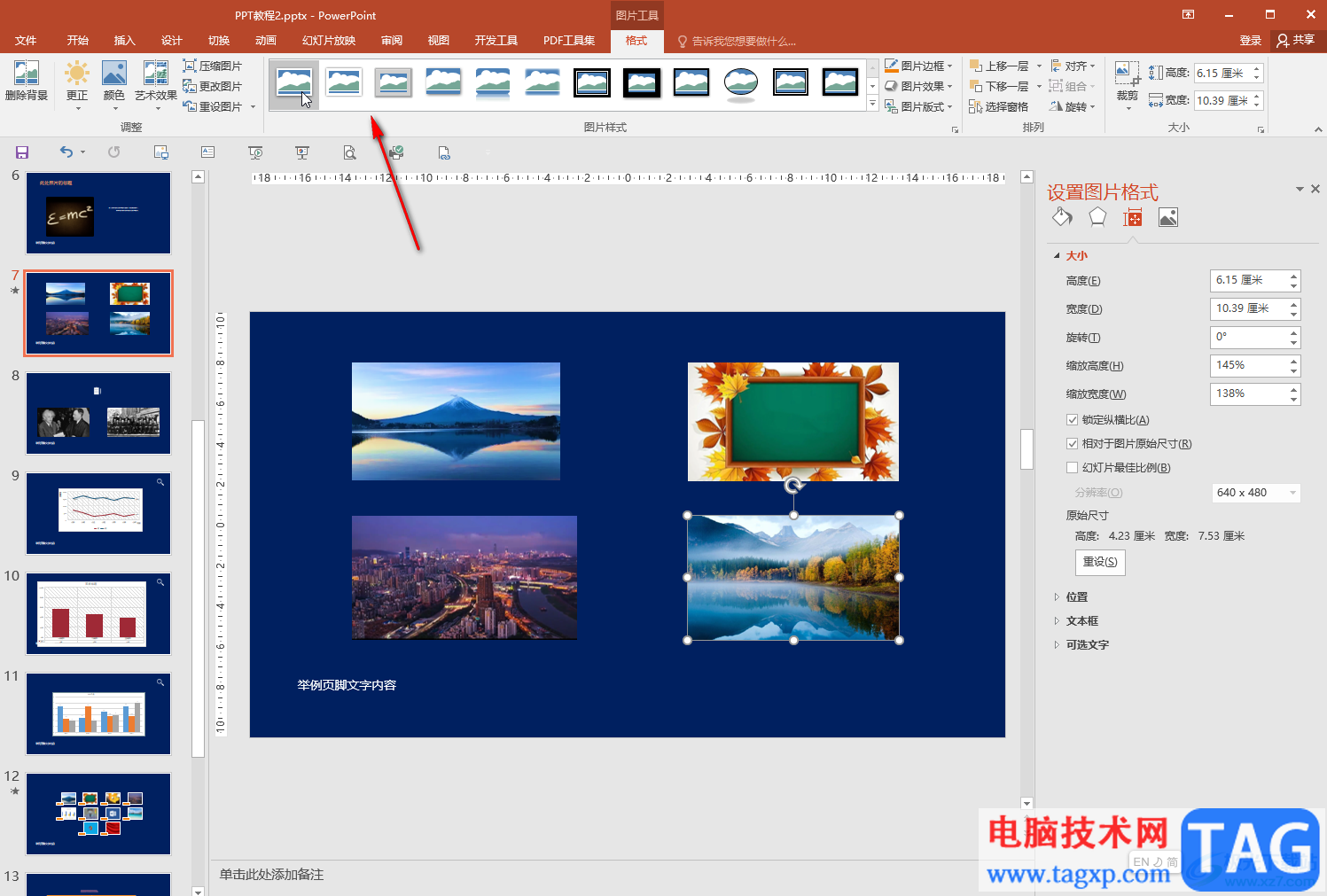Click the 缩放高度 (Scale Height) field

pos(1255,365)
